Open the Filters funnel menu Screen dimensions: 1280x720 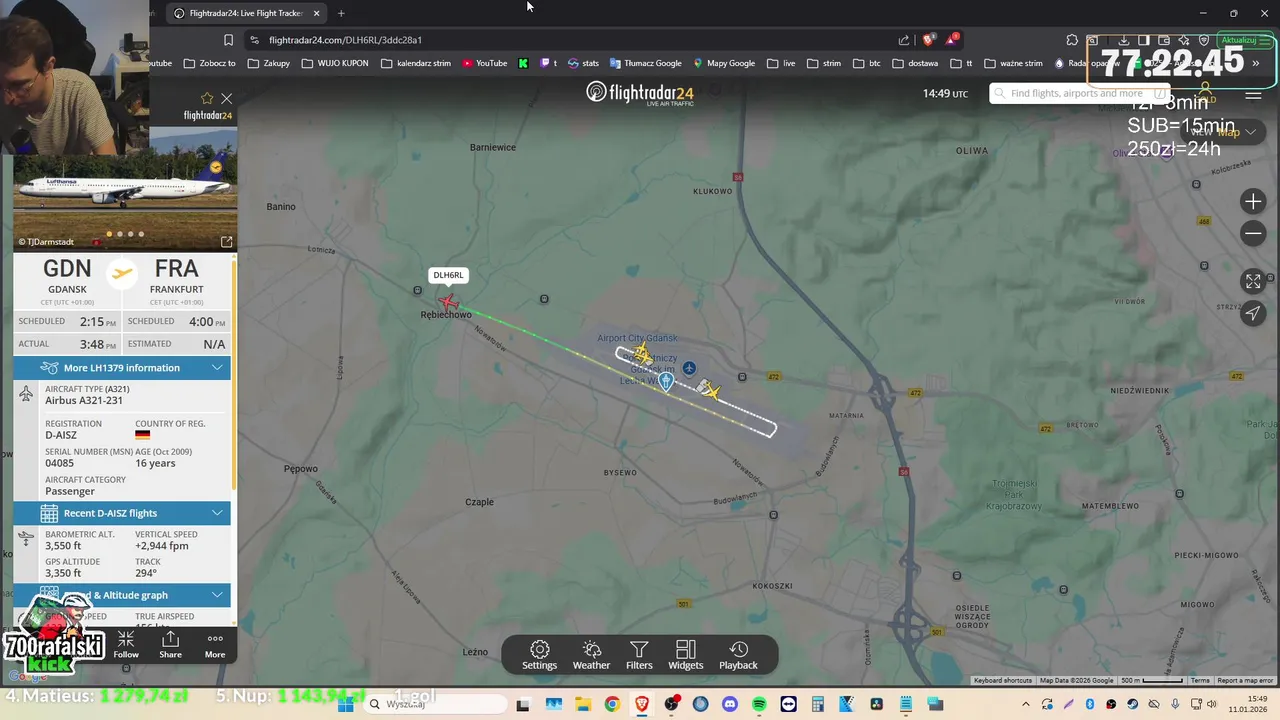[639, 656]
